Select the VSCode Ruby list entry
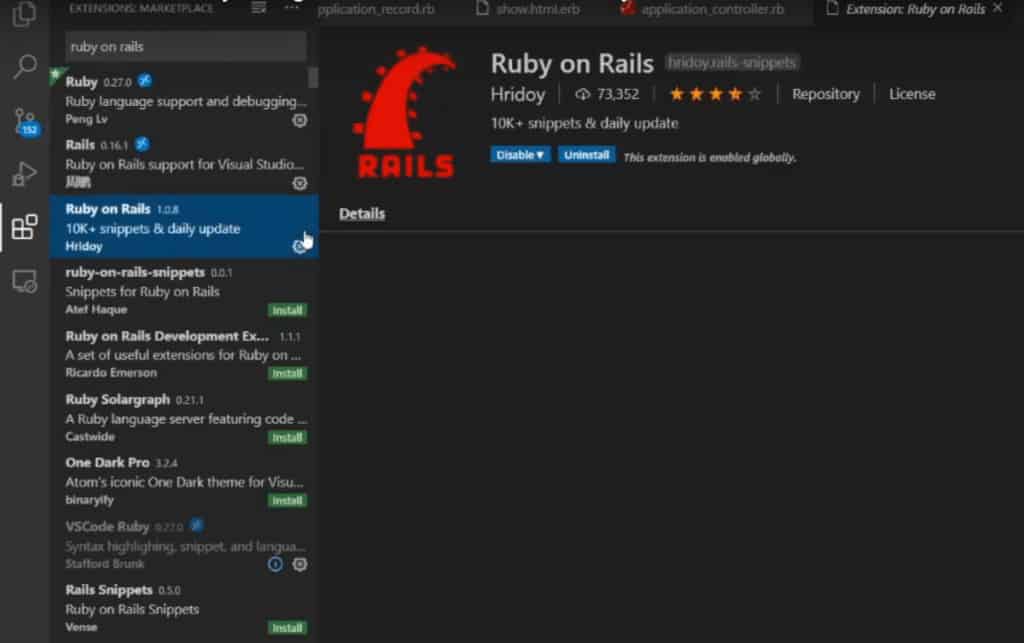 point(184,544)
